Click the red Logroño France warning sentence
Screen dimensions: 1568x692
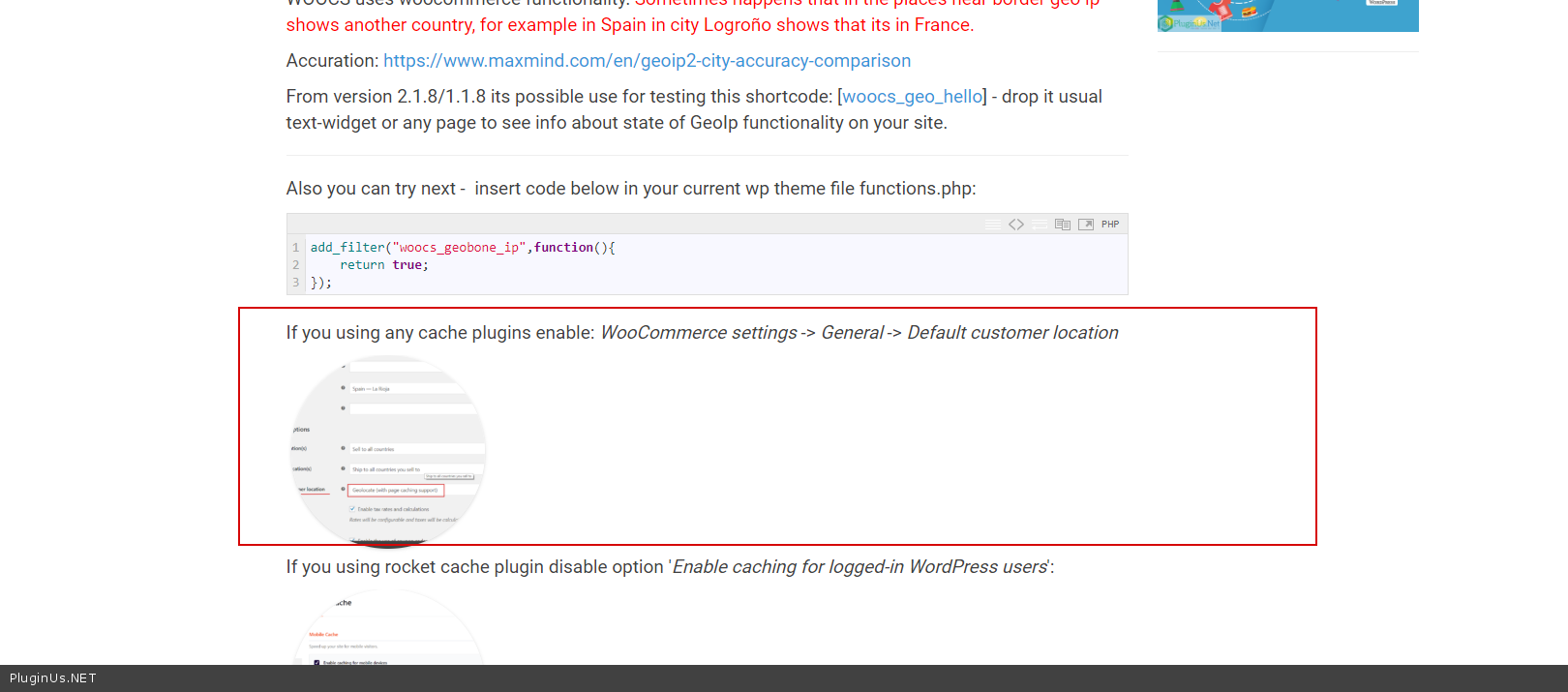[693, 15]
